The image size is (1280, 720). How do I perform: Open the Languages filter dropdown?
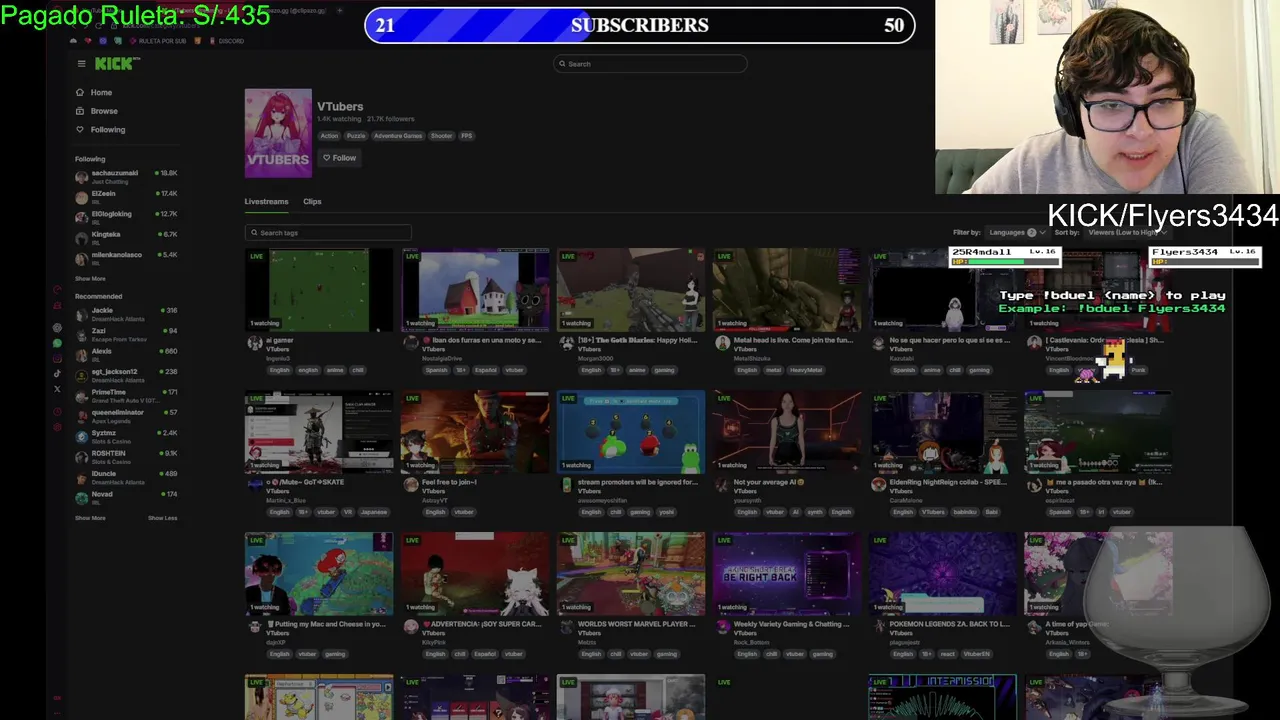1016,232
